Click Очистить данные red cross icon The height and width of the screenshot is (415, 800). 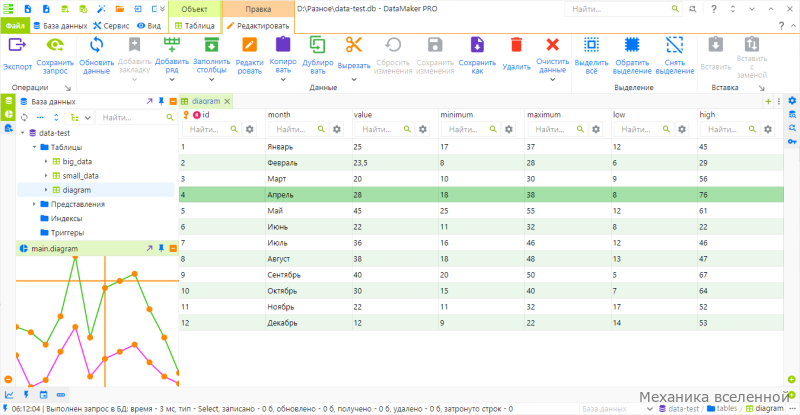[553, 45]
